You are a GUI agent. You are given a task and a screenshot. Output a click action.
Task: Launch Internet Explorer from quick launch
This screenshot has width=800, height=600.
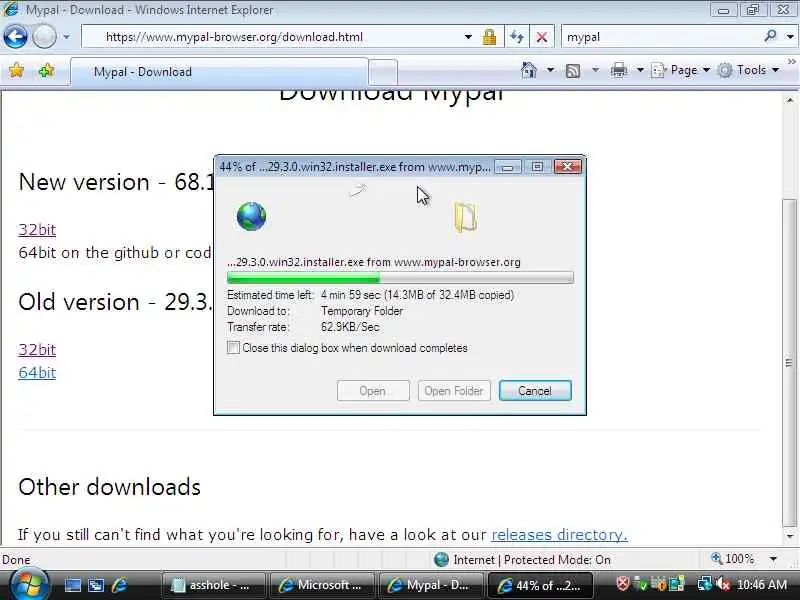pyautogui.click(x=119, y=585)
